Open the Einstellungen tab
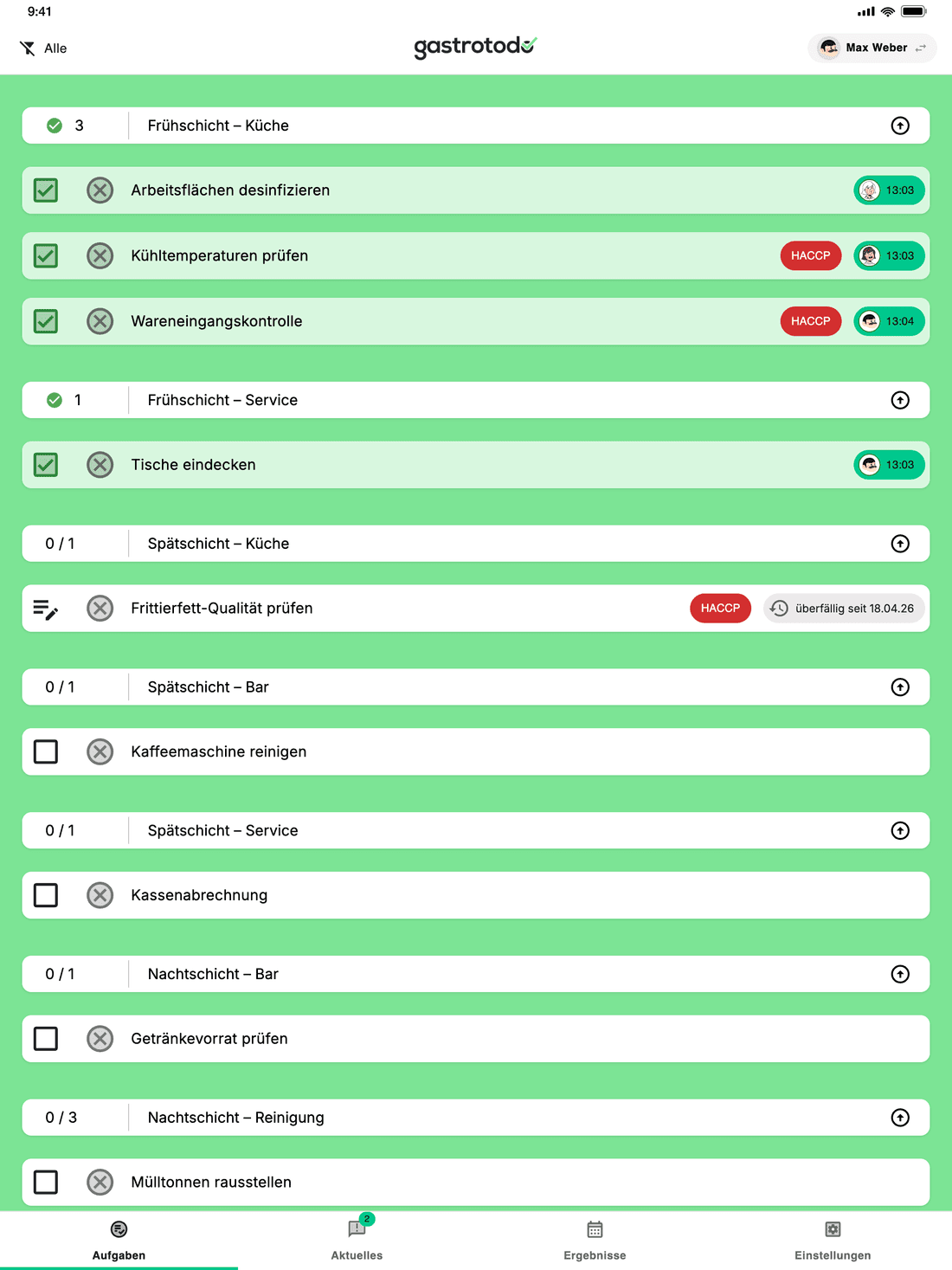 click(x=833, y=1239)
